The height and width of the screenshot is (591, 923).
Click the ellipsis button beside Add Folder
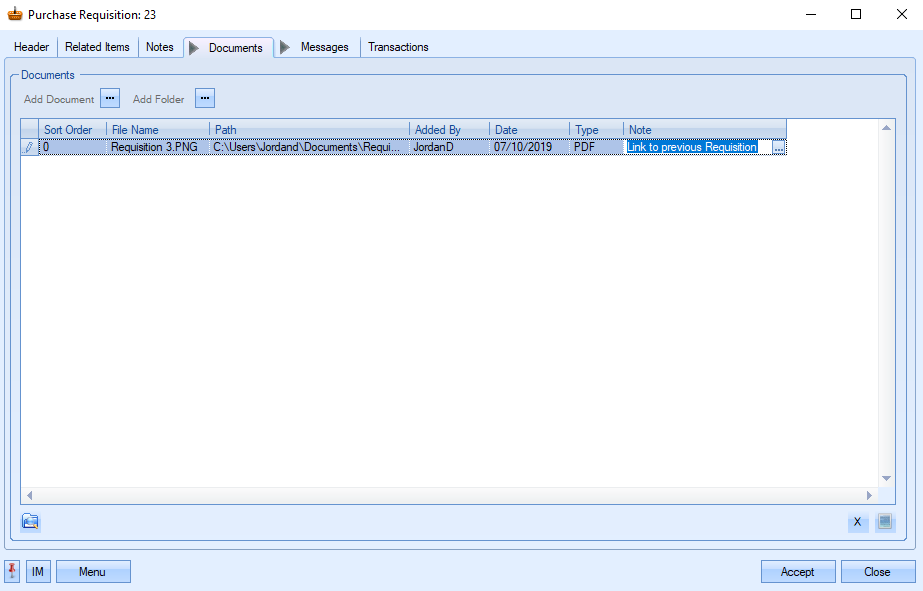(204, 98)
